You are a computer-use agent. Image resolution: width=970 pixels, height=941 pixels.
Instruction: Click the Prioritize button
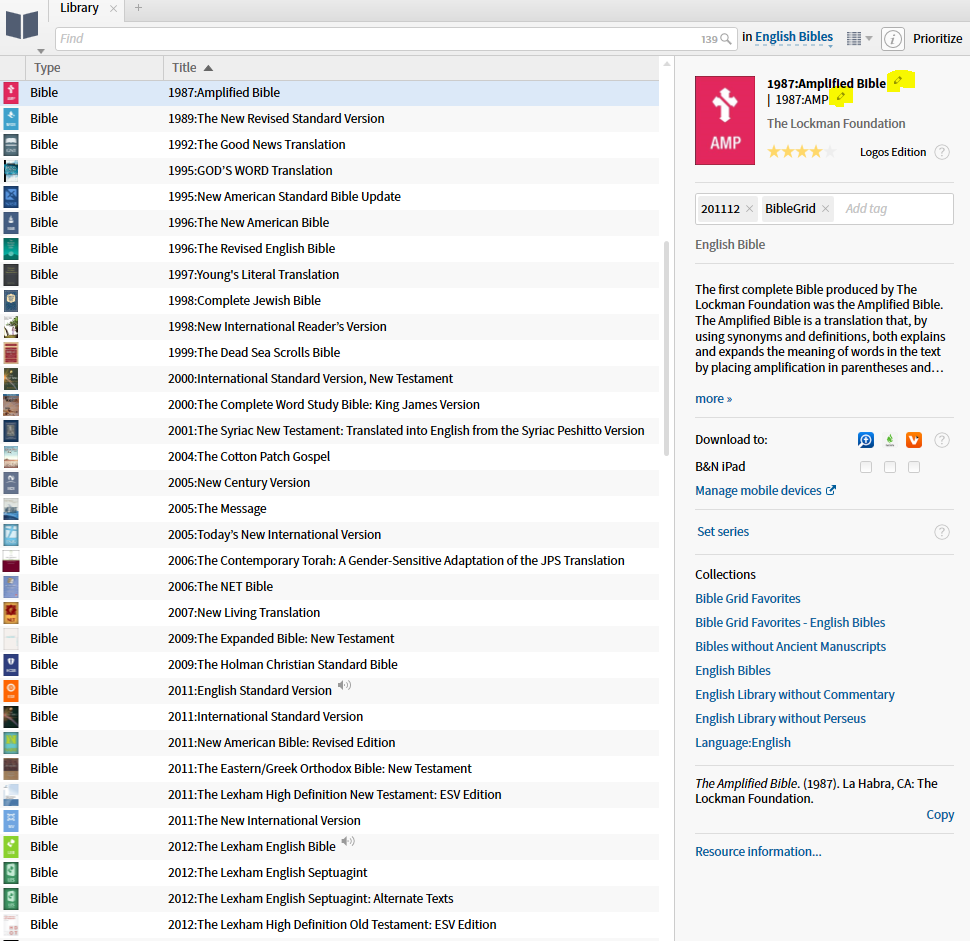click(x=937, y=38)
